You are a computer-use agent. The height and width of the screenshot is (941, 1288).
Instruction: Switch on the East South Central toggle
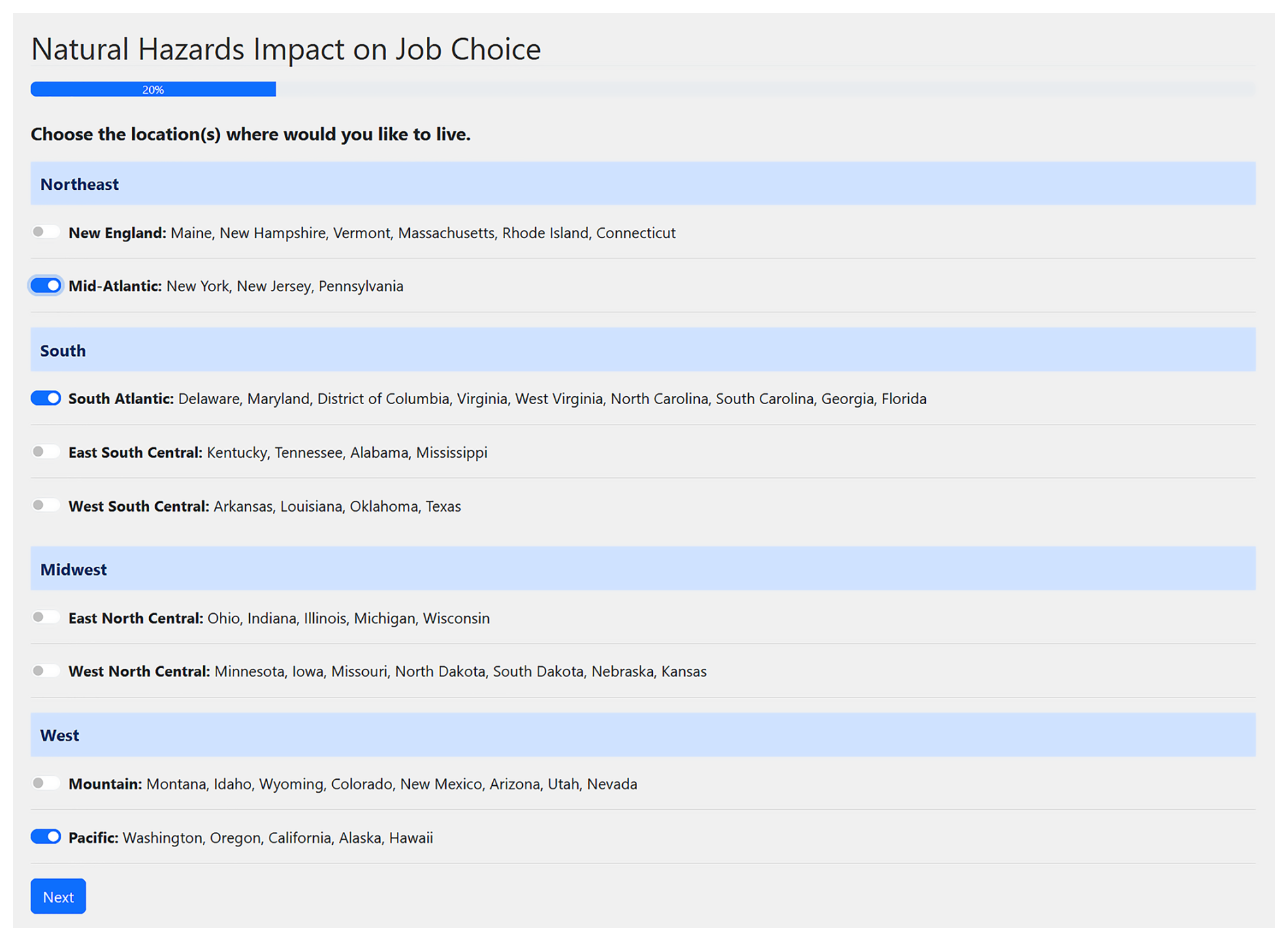[x=46, y=452]
